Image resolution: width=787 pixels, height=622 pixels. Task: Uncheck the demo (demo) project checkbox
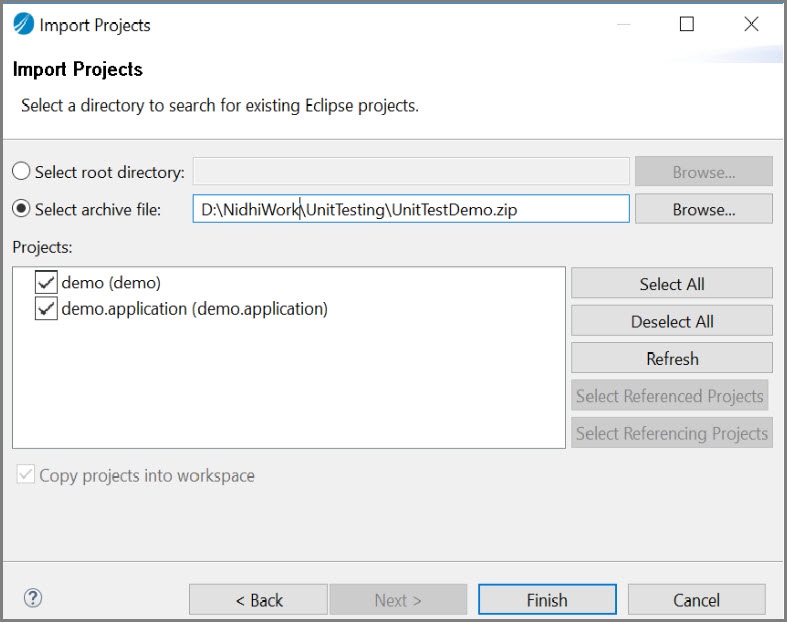tap(46, 282)
